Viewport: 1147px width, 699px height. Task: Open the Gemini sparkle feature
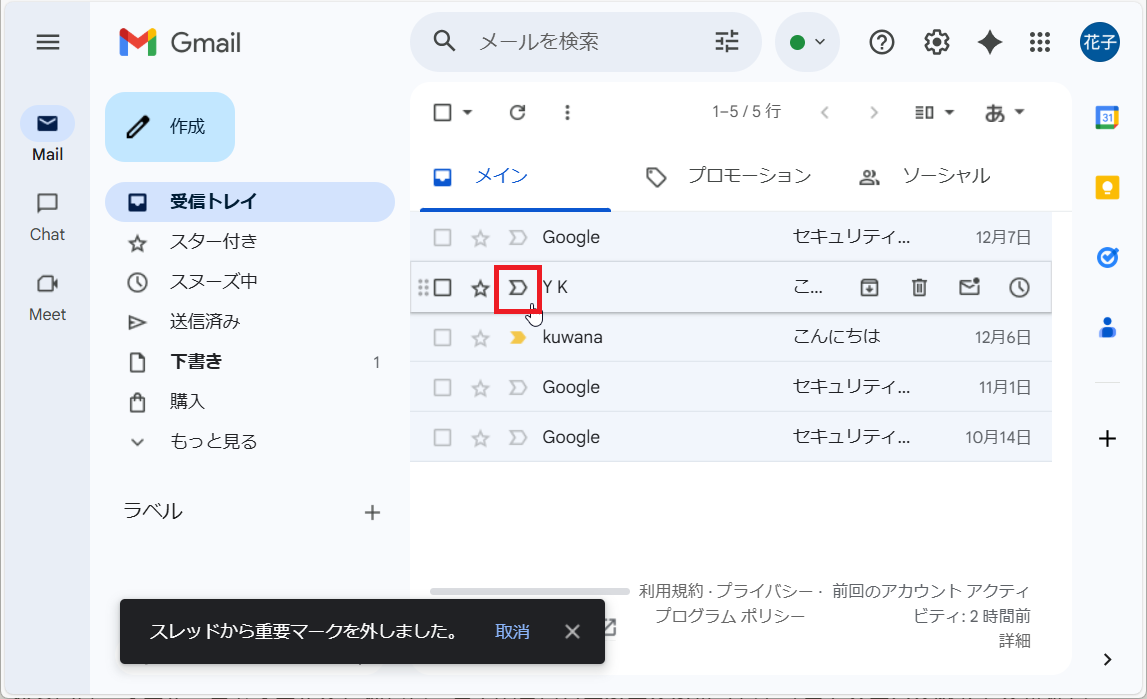pyautogui.click(x=989, y=42)
